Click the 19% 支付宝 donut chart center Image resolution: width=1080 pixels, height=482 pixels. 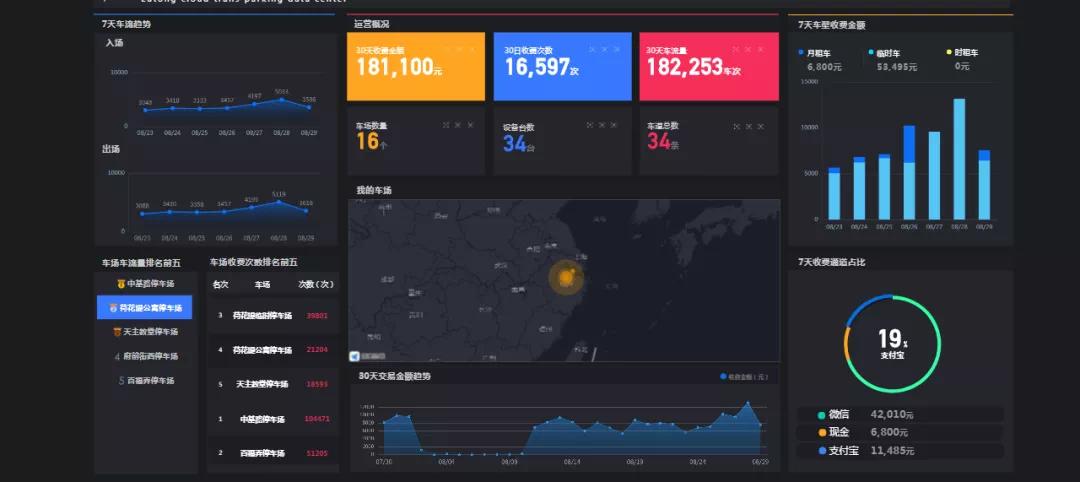(892, 343)
